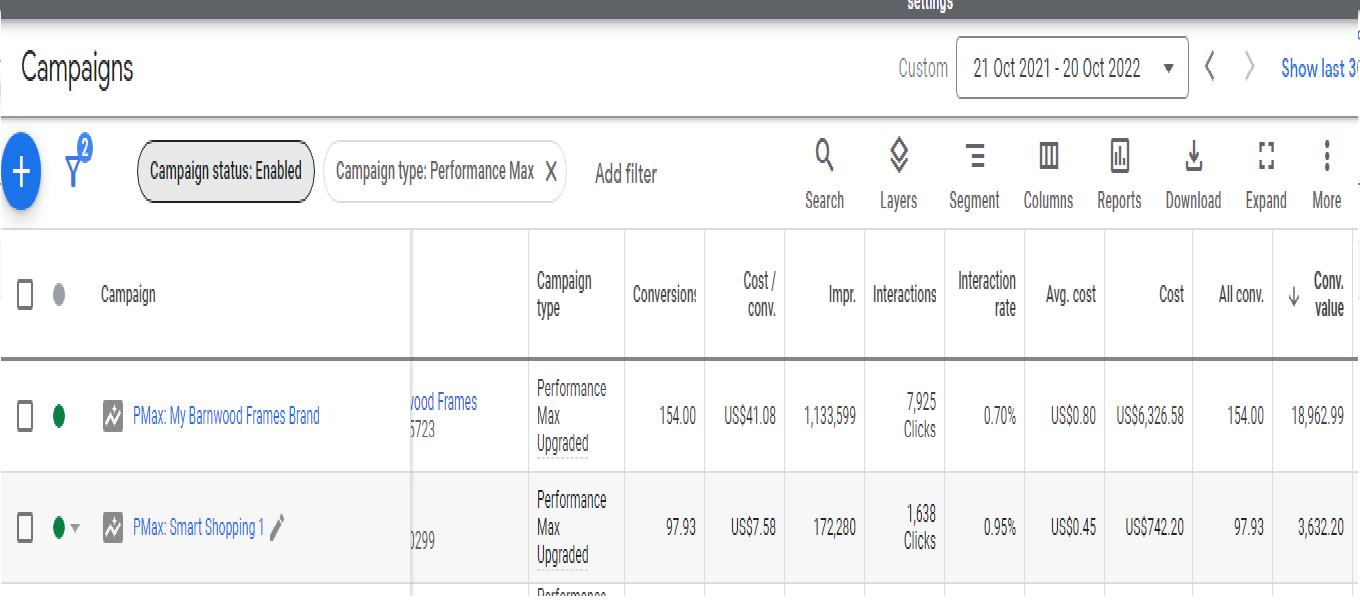Check the PMax: My Barnwood Frames Brand row
The image size is (1360, 600).
pos(26,416)
